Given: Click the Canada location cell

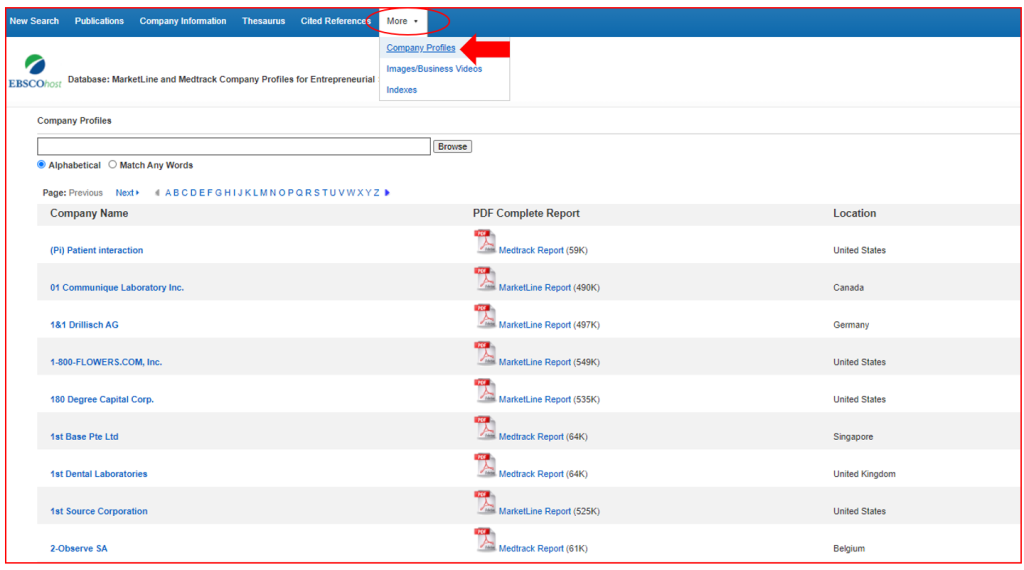Looking at the screenshot, I should pyautogui.click(x=848, y=287).
